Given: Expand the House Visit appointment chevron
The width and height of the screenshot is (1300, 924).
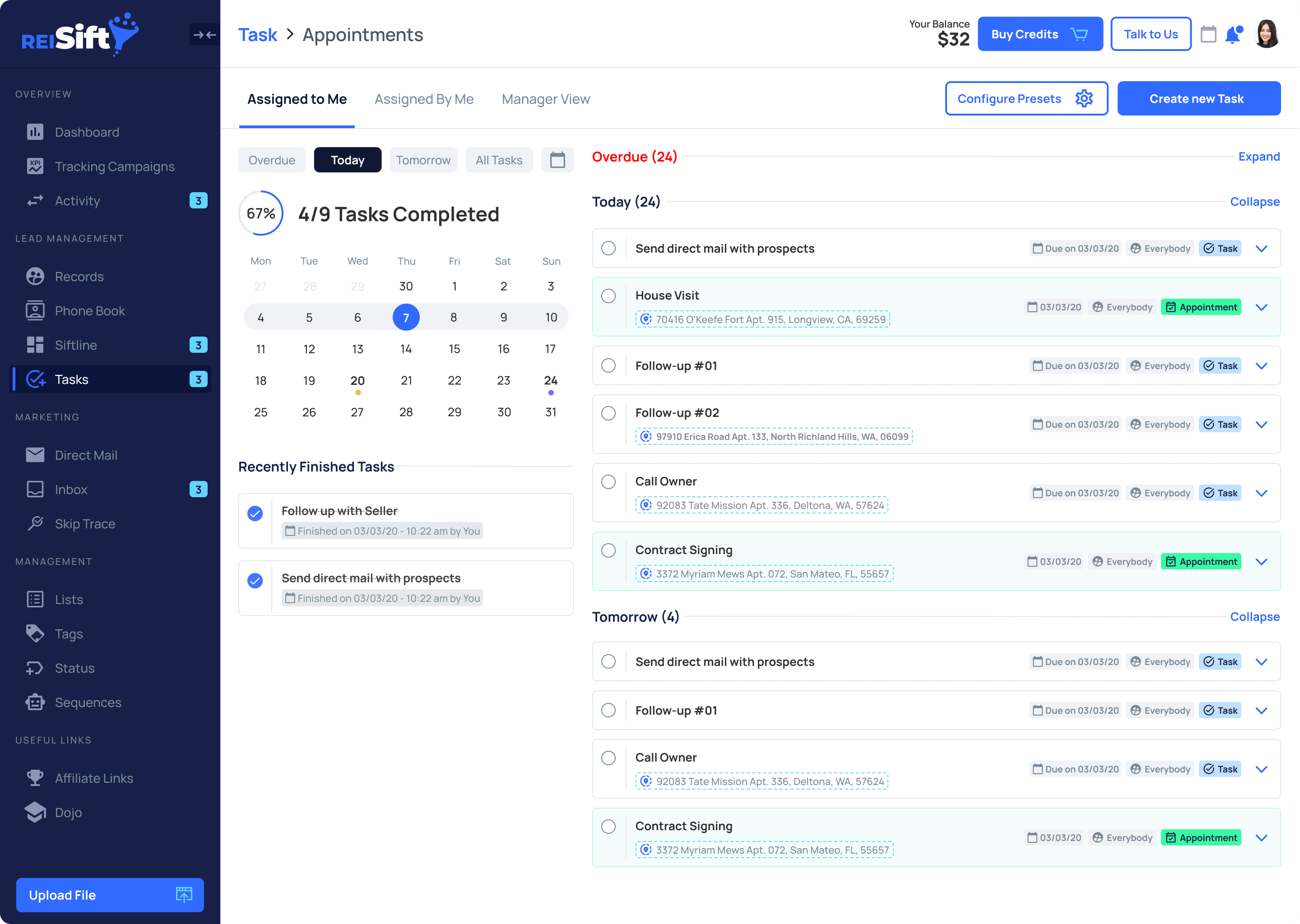Looking at the screenshot, I should (1261, 307).
